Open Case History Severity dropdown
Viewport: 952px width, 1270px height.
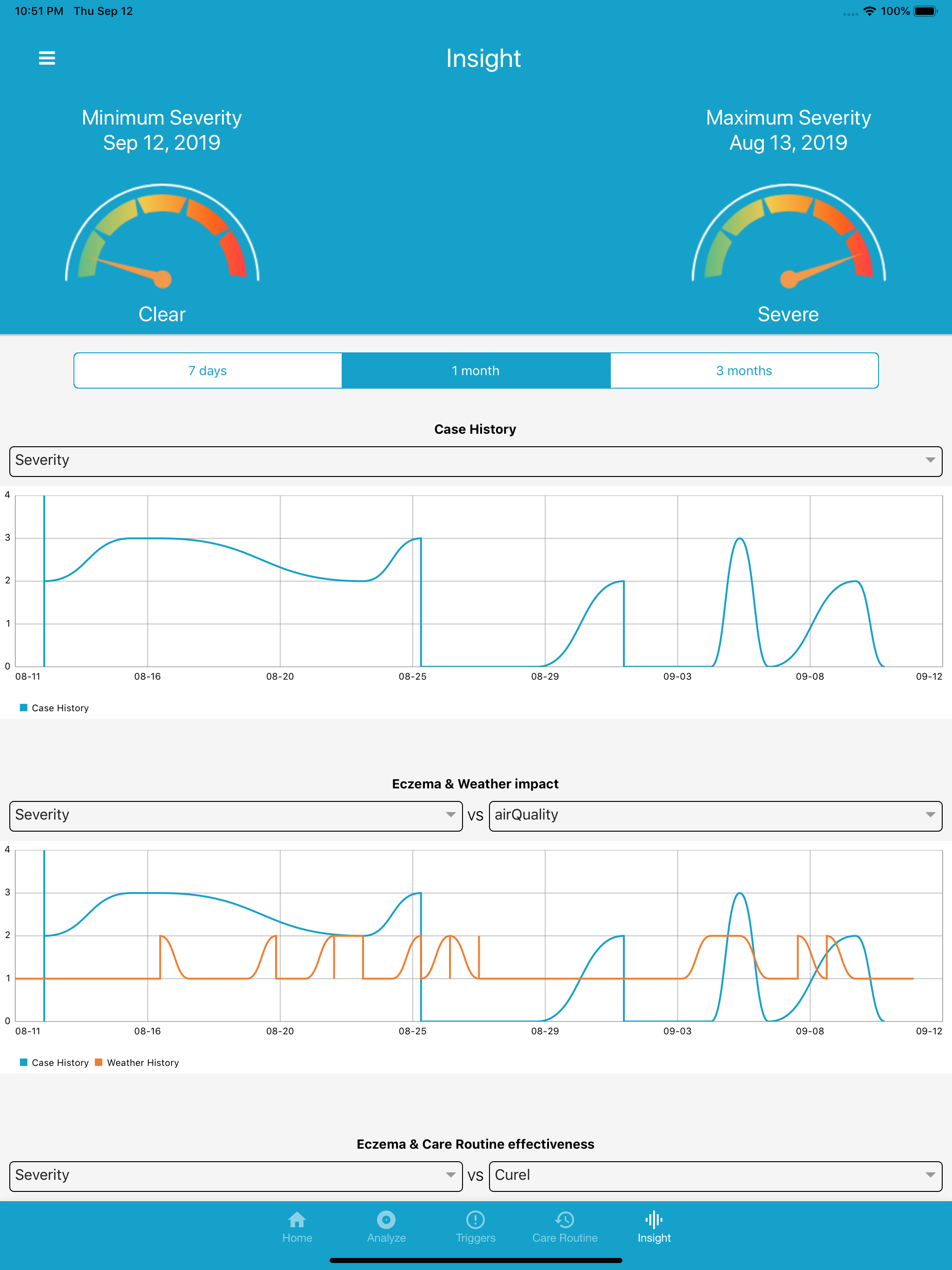coord(476,461)
